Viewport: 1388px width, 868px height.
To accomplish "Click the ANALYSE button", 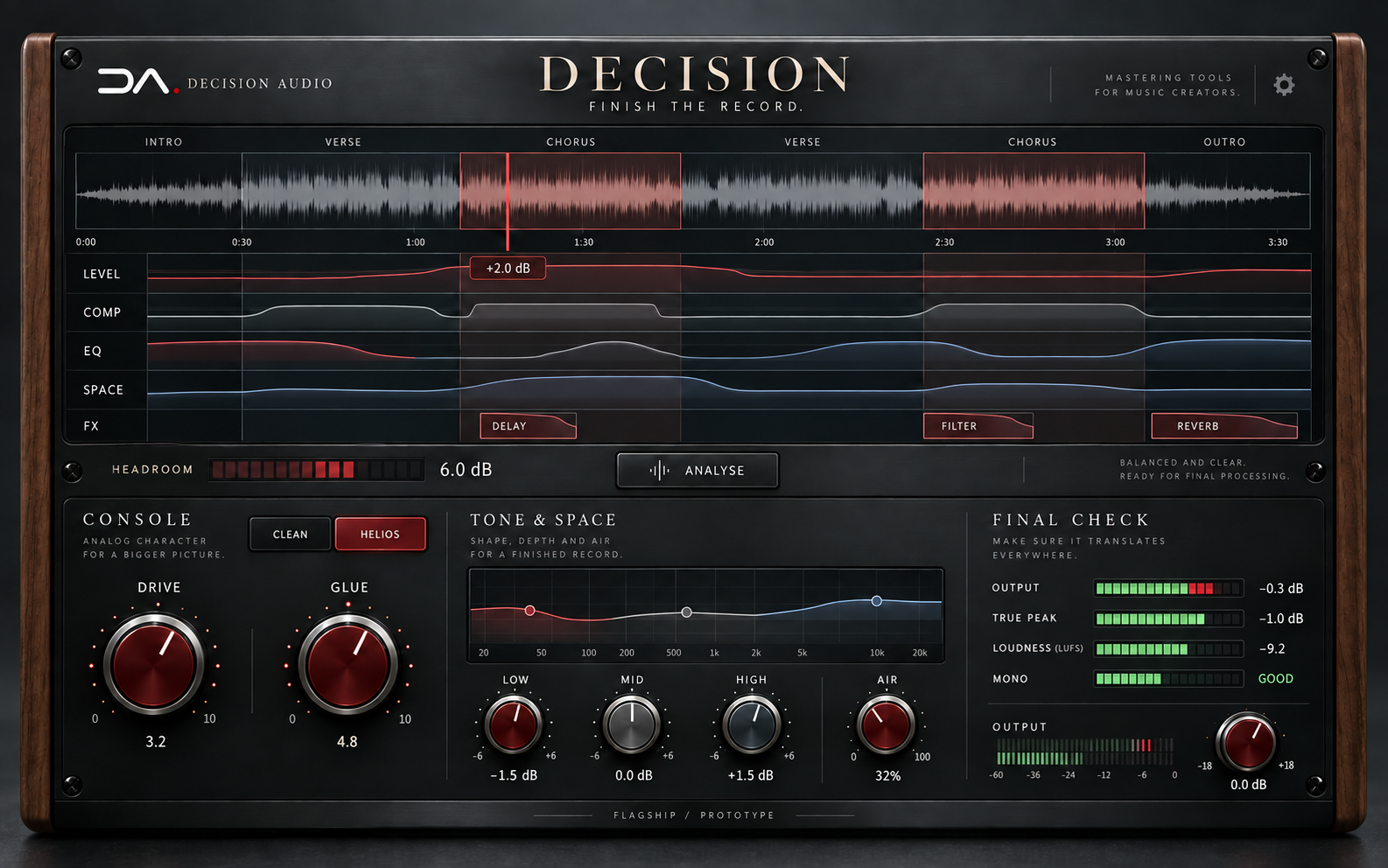I will coord(698,470).
